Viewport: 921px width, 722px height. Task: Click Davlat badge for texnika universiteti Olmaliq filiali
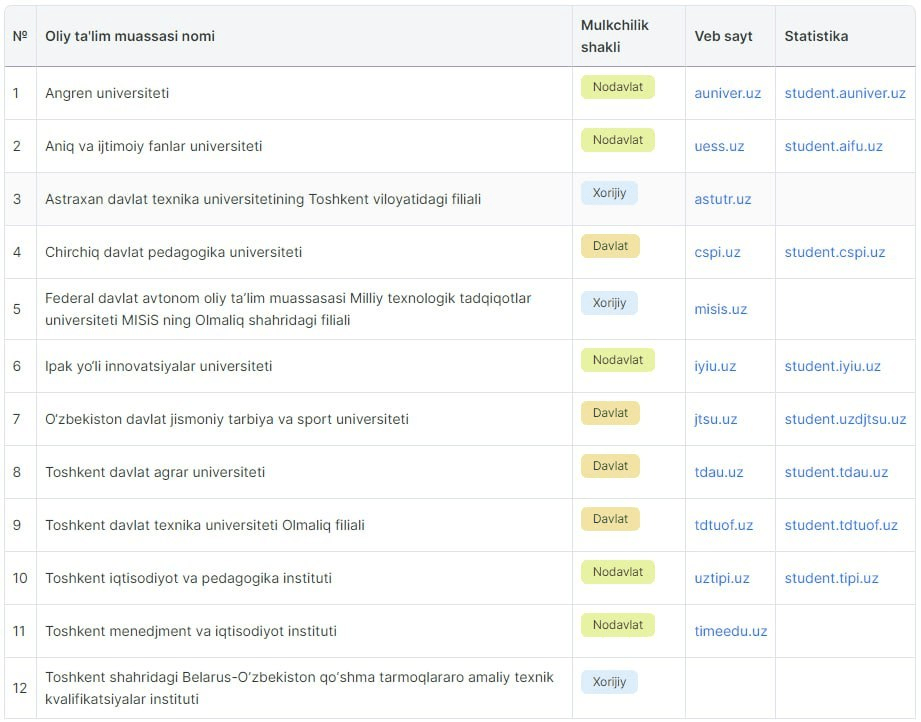(610, 518)
